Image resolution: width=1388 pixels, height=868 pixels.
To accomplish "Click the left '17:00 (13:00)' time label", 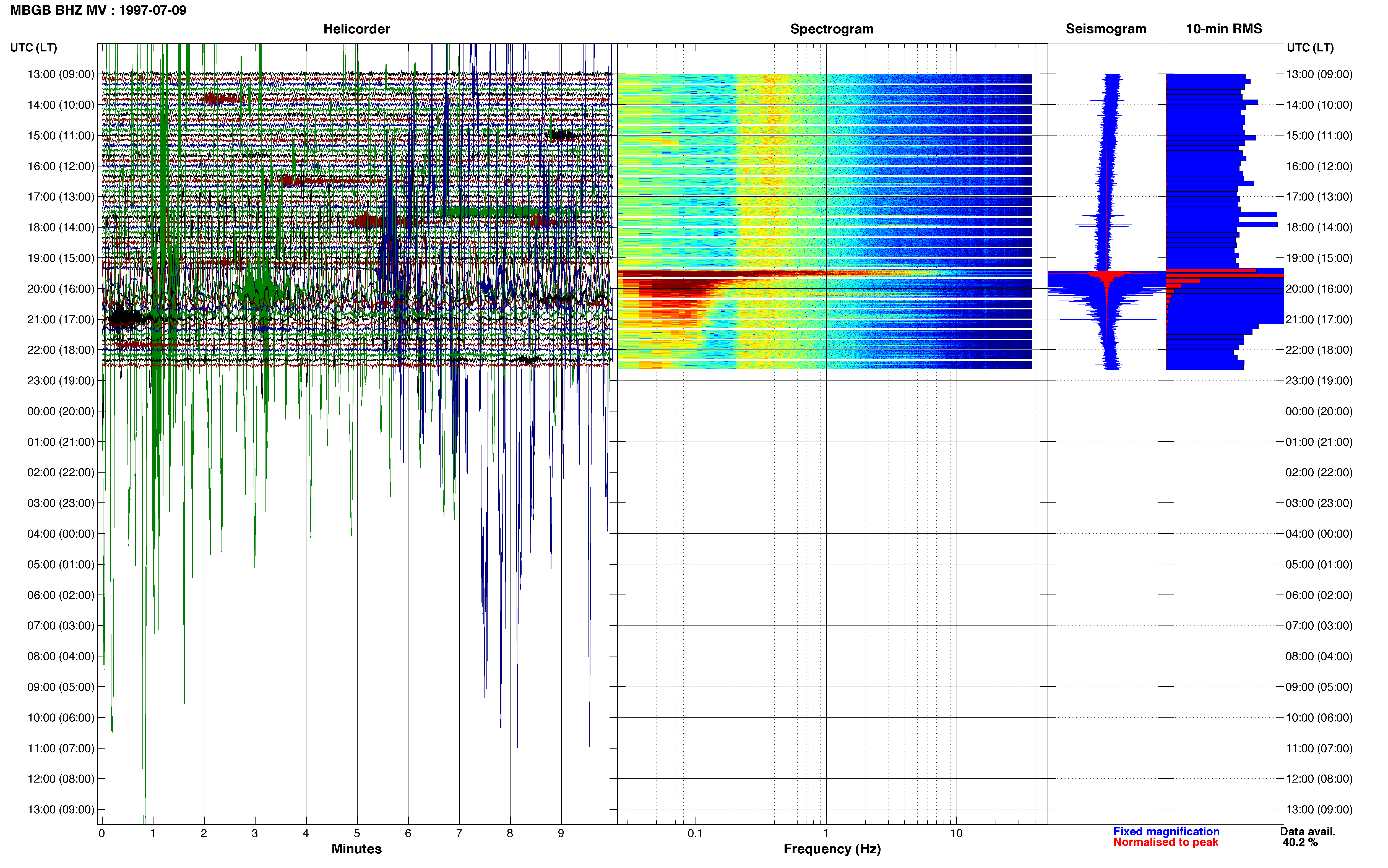I will tap(61, 197).
